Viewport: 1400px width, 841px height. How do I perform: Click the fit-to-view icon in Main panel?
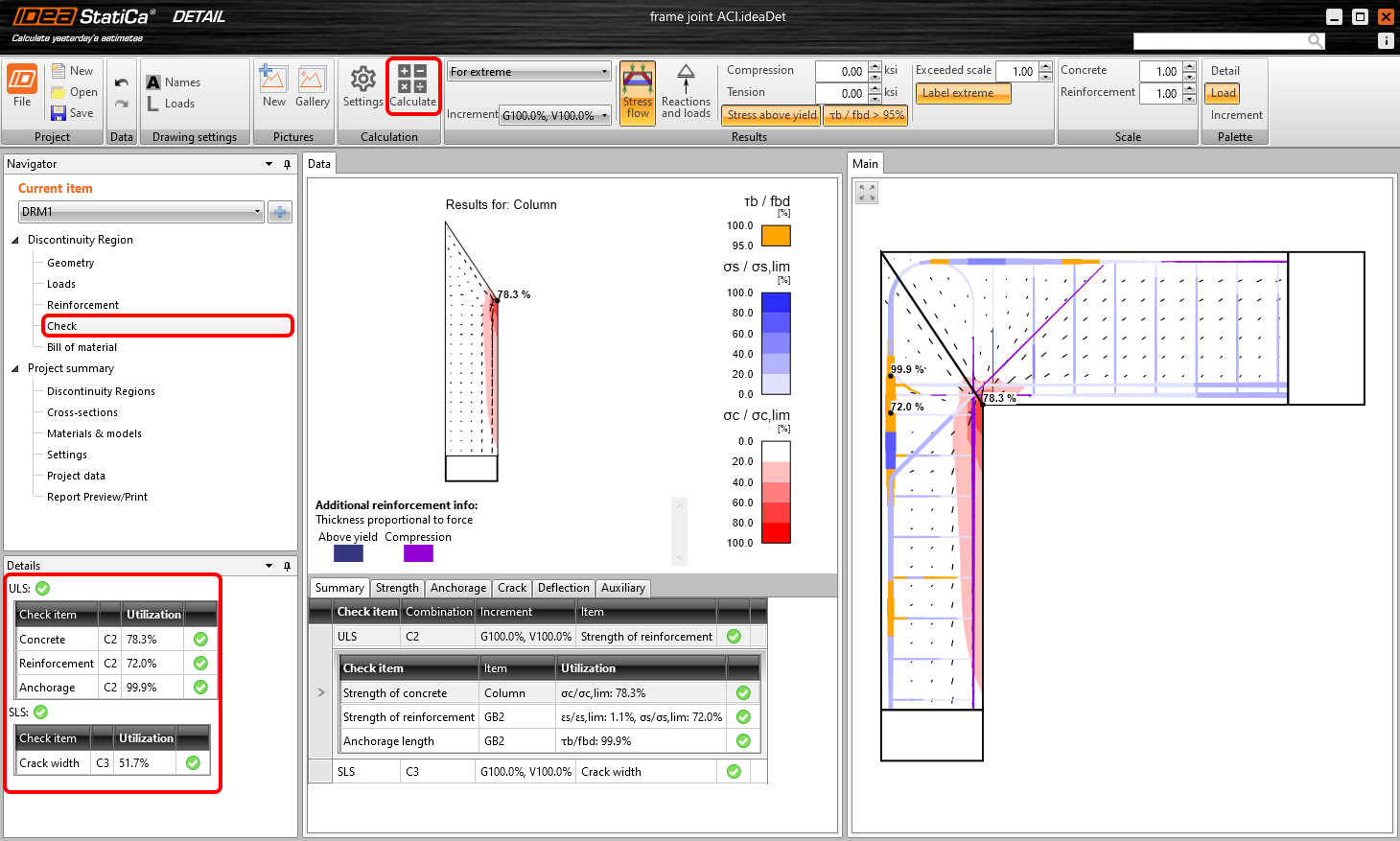click(x=867, y=193)
